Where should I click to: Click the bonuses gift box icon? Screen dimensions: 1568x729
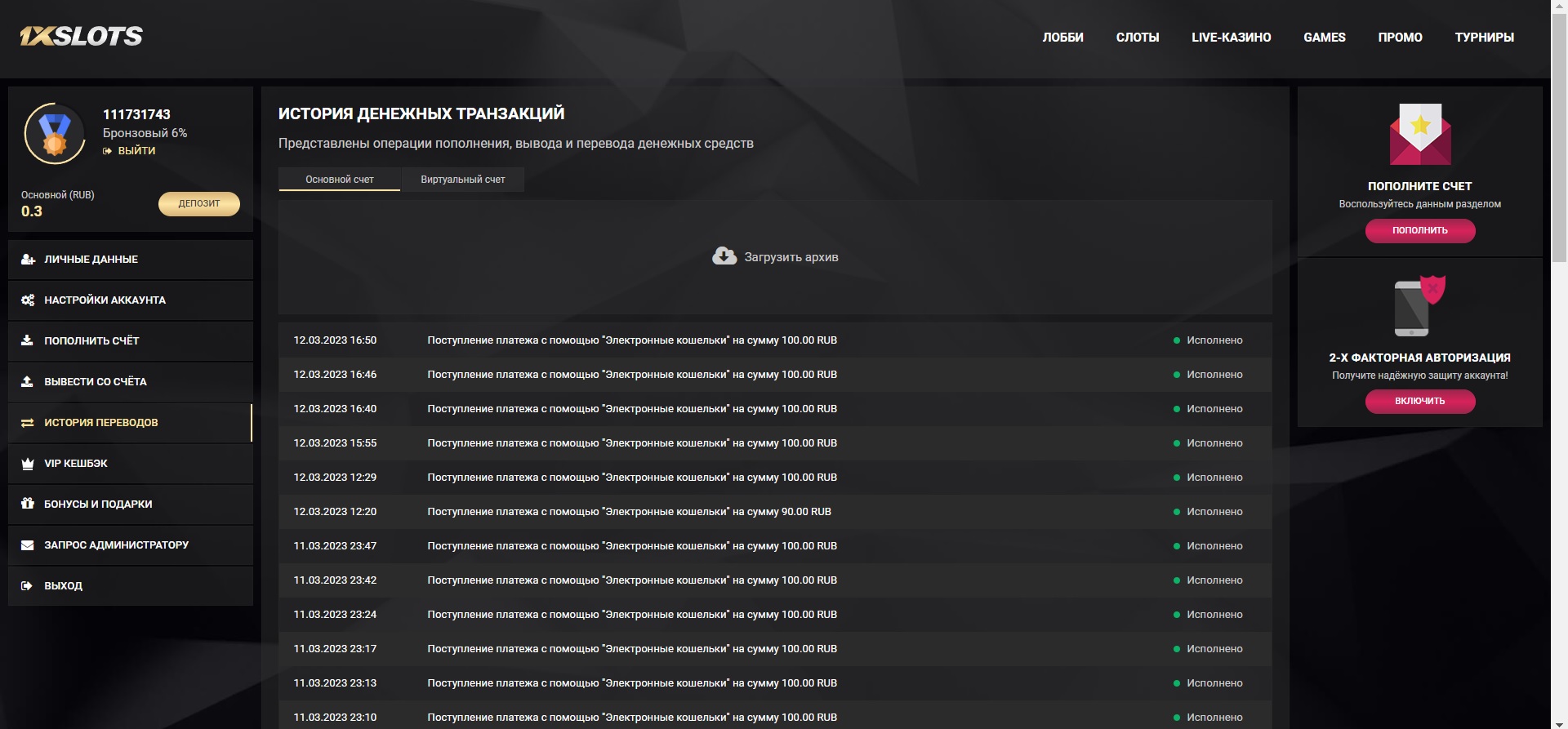28,504
